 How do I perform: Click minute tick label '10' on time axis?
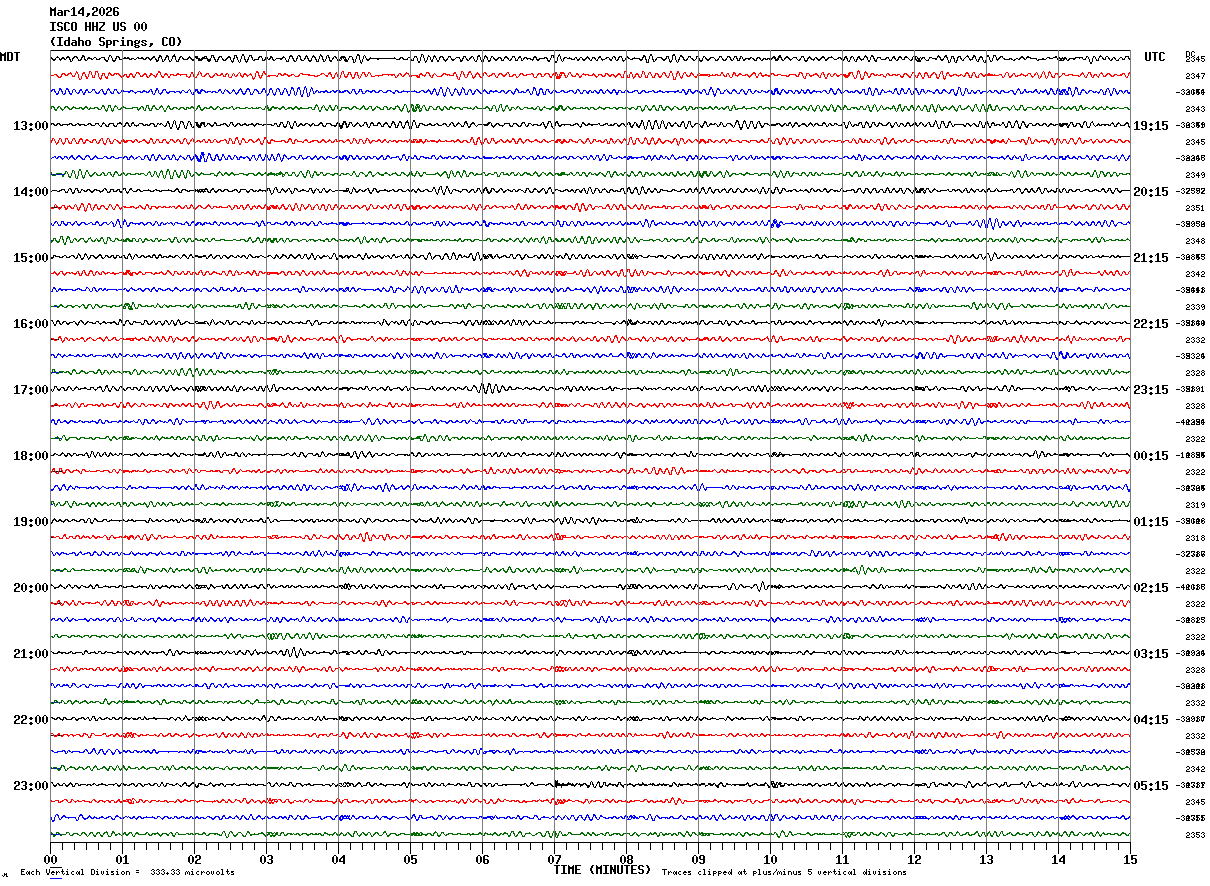[x=770, y=859]
